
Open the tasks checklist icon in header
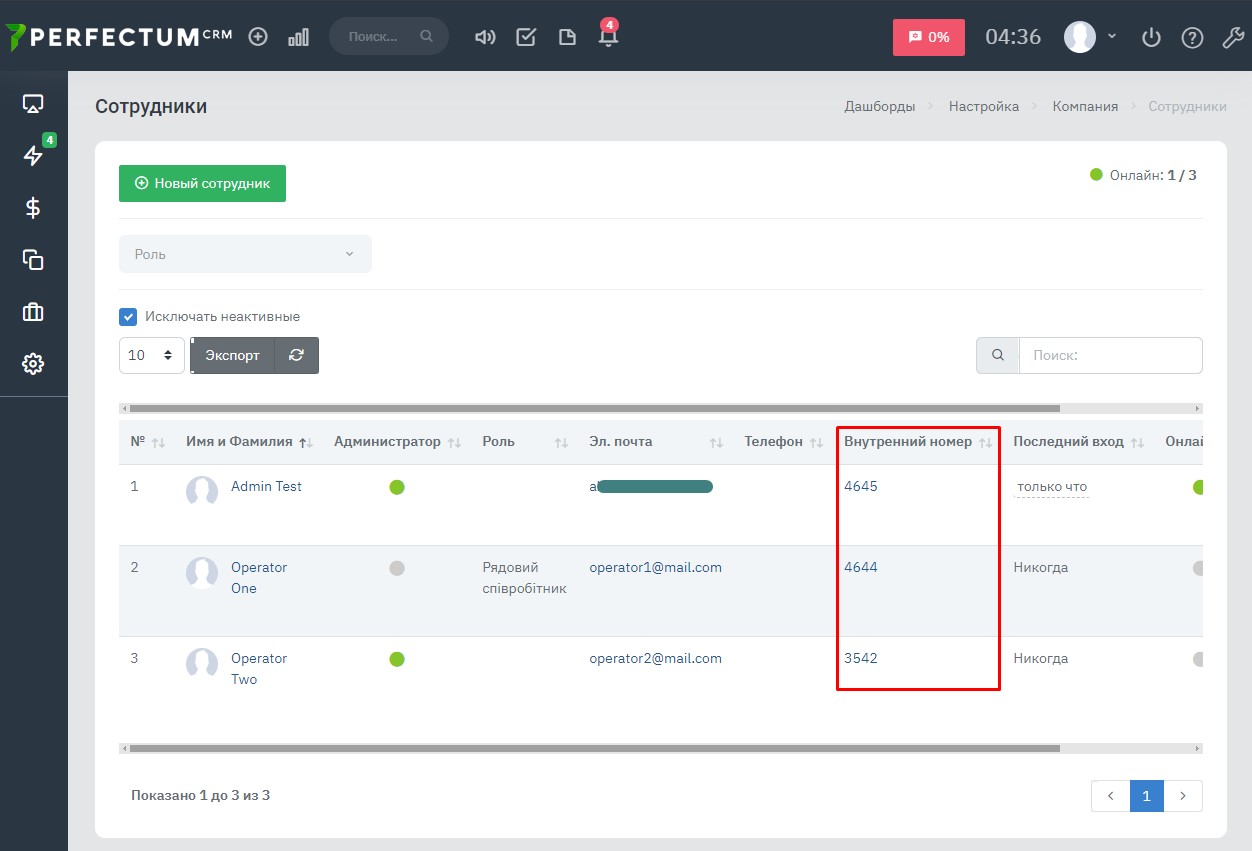click(x=526, y=38)
